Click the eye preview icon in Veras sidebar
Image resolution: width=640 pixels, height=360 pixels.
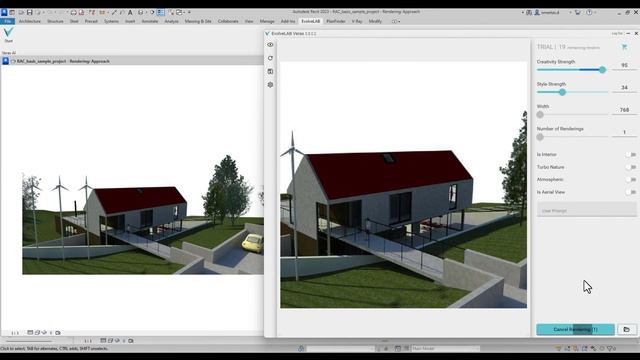[270, 44]
